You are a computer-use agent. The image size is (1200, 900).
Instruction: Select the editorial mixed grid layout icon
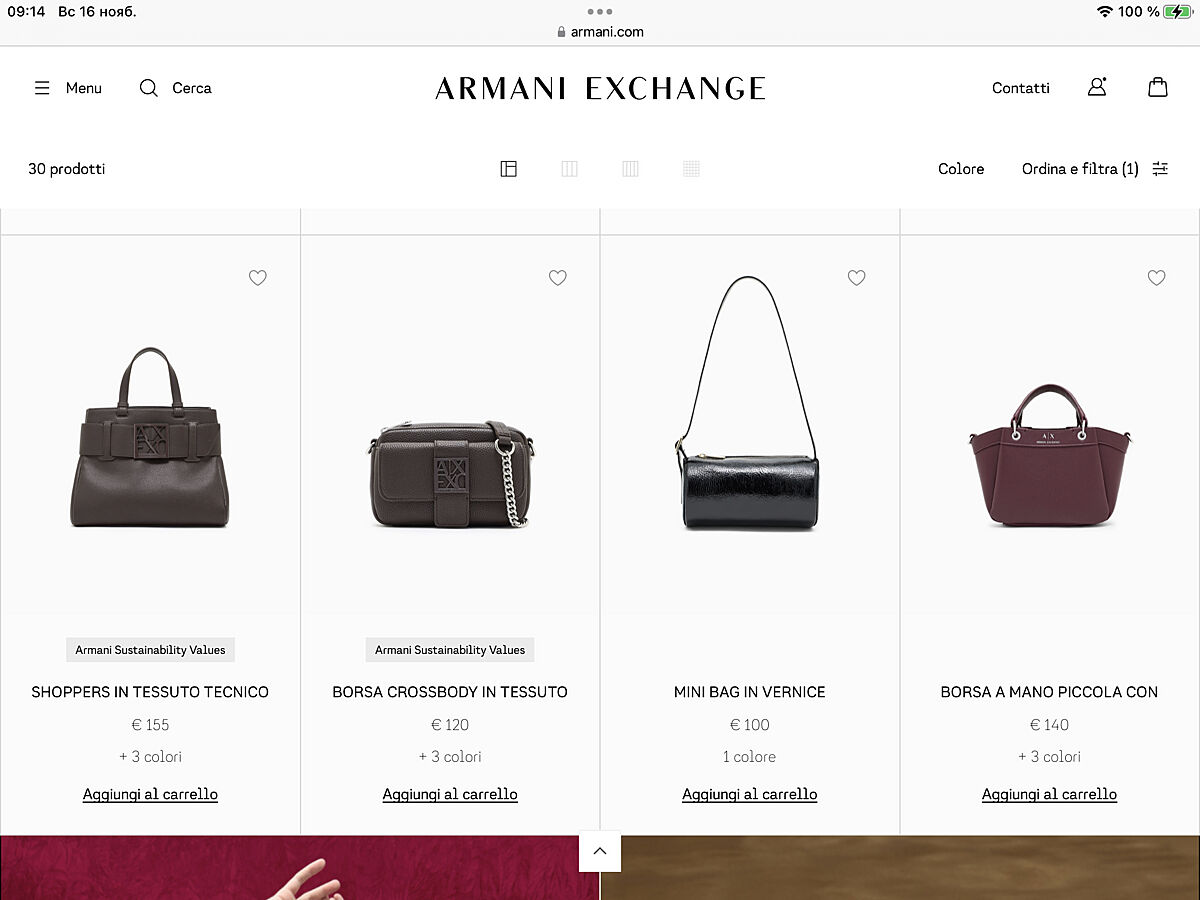pos(508,169)
